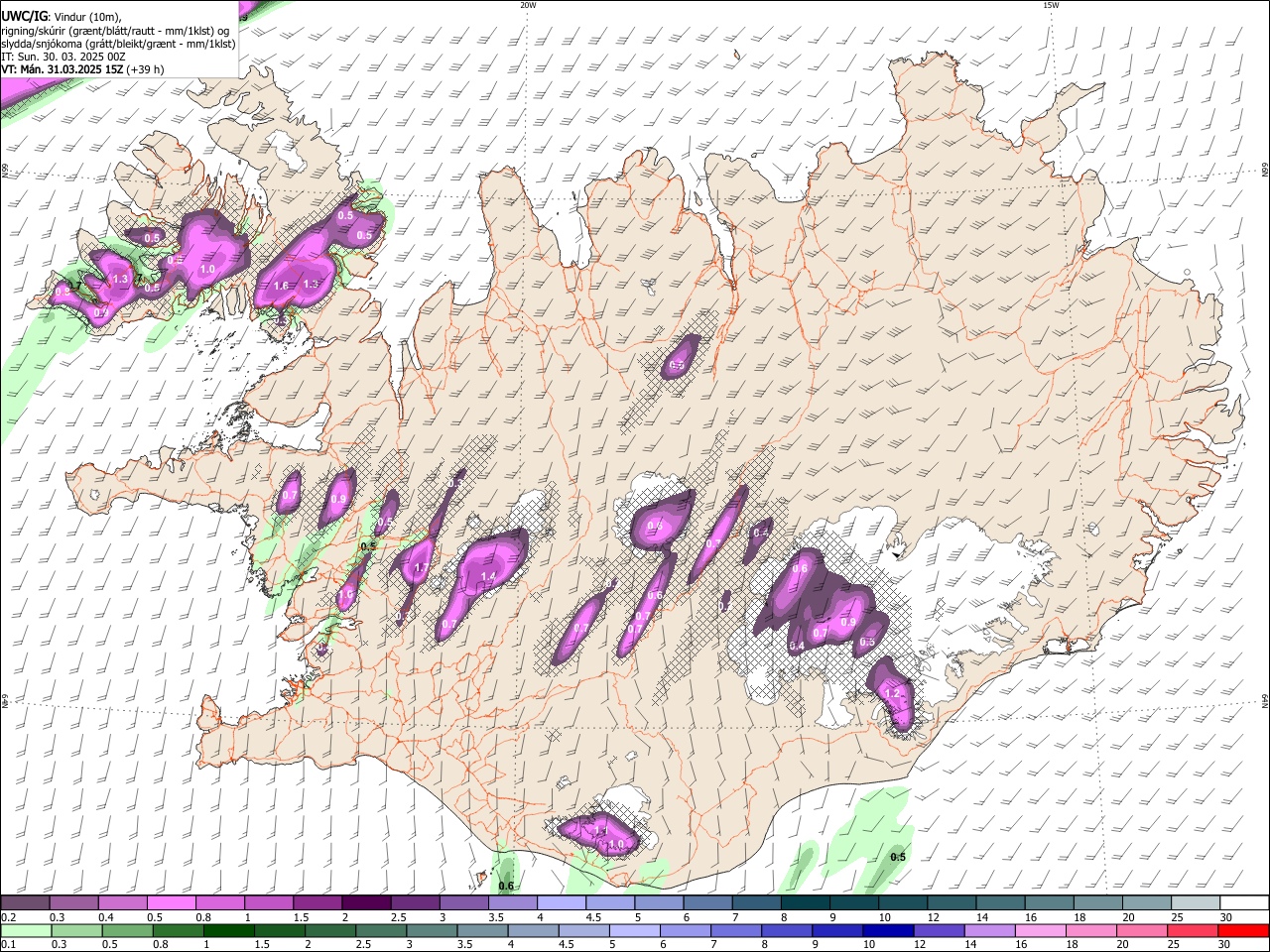Click the '1.4' snowfall value on the map
This screenshot has width=1270, height=952.
[488, 576]
